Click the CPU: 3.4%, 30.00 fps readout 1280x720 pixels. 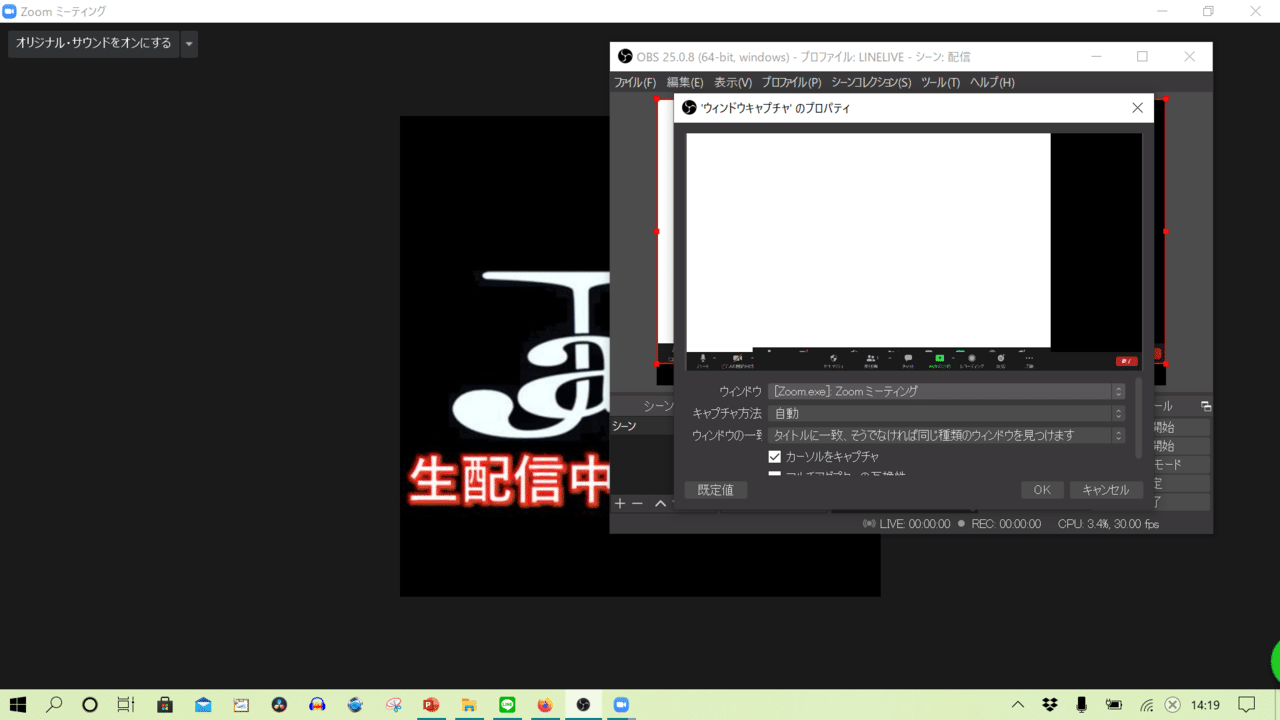tap(1108, 524)
